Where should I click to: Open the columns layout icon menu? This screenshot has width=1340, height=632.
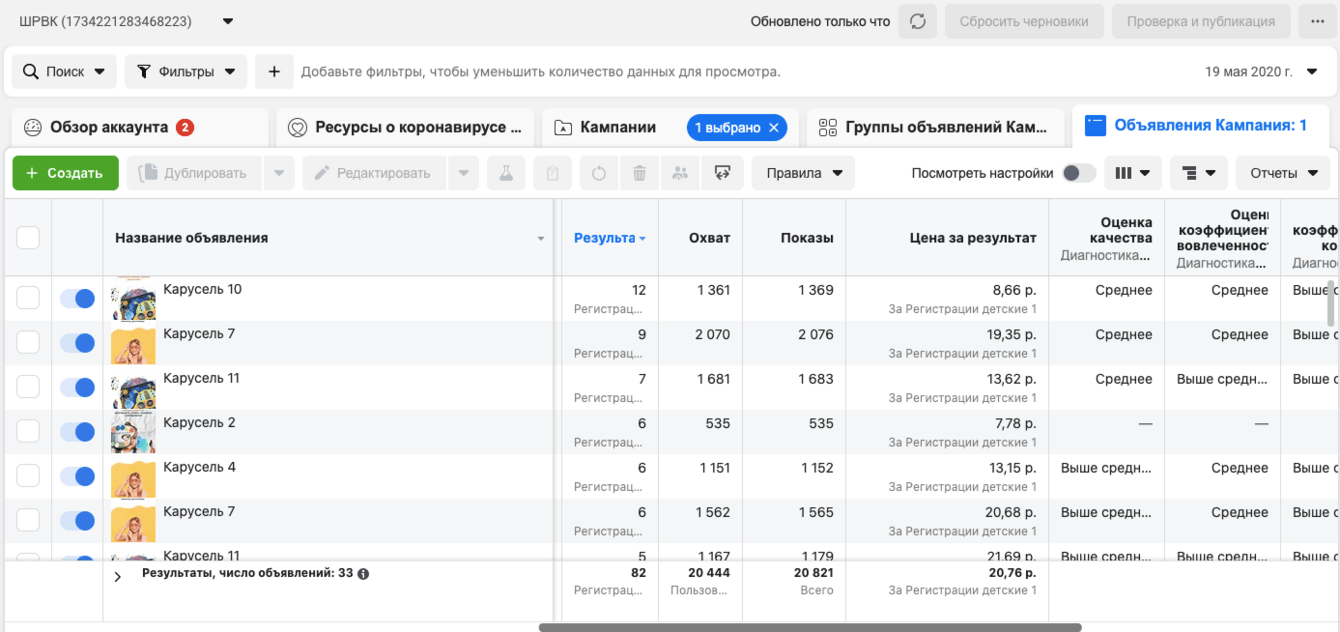tap(1132, 173)
